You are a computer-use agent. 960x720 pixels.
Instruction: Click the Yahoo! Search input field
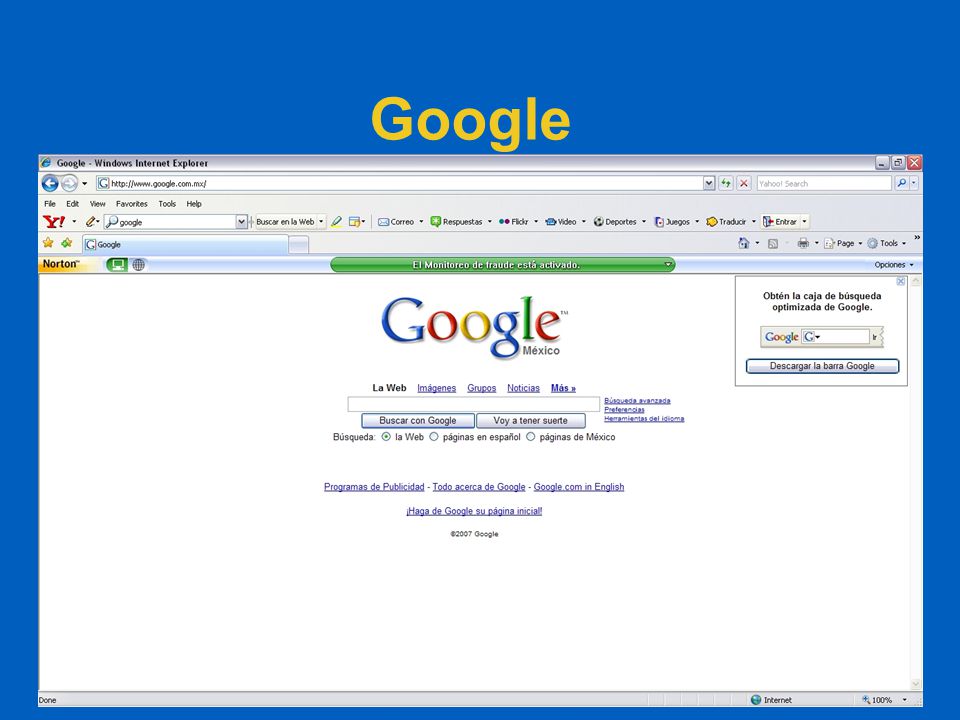tap(824, 183)
